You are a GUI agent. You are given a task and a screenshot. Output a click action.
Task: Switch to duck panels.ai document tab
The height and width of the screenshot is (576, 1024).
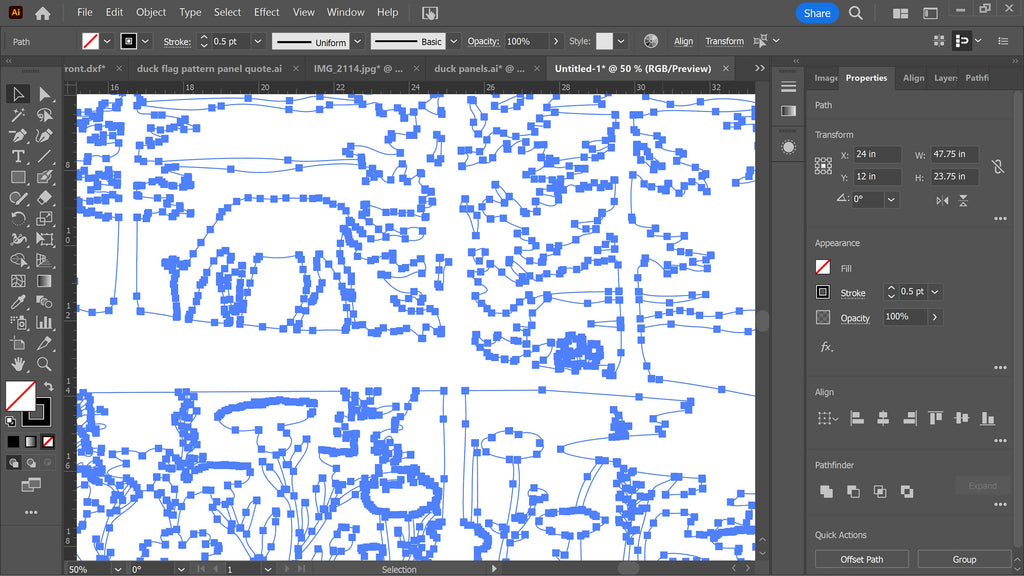(479, 69)
